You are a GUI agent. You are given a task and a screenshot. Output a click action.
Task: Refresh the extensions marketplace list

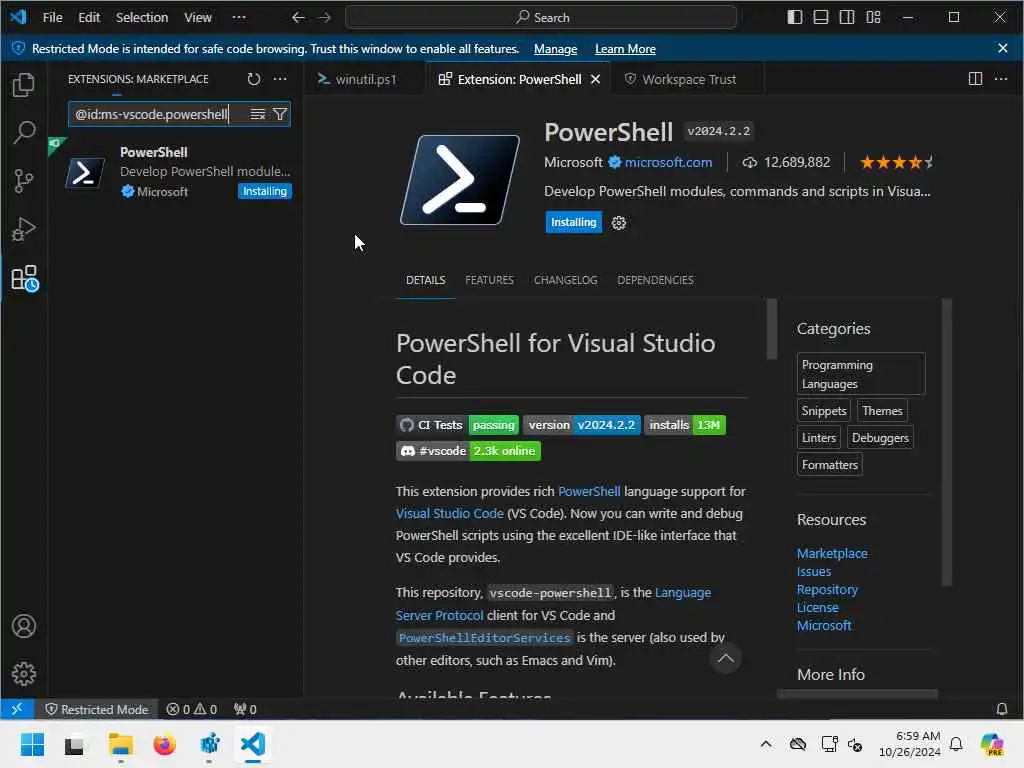[254, 79]
